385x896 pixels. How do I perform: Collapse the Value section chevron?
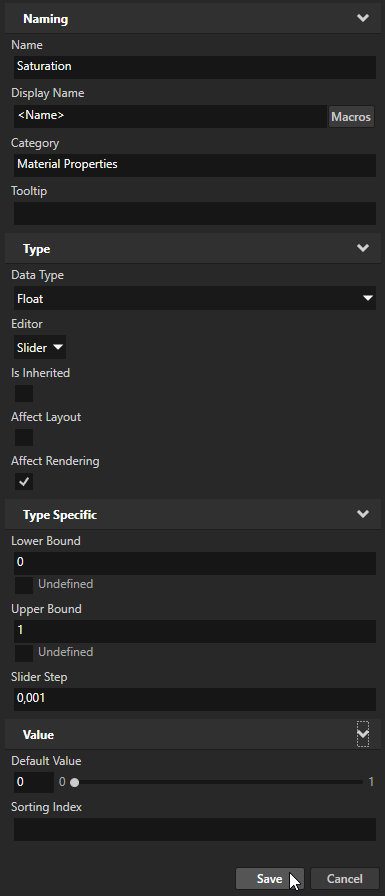click(363, 734)
